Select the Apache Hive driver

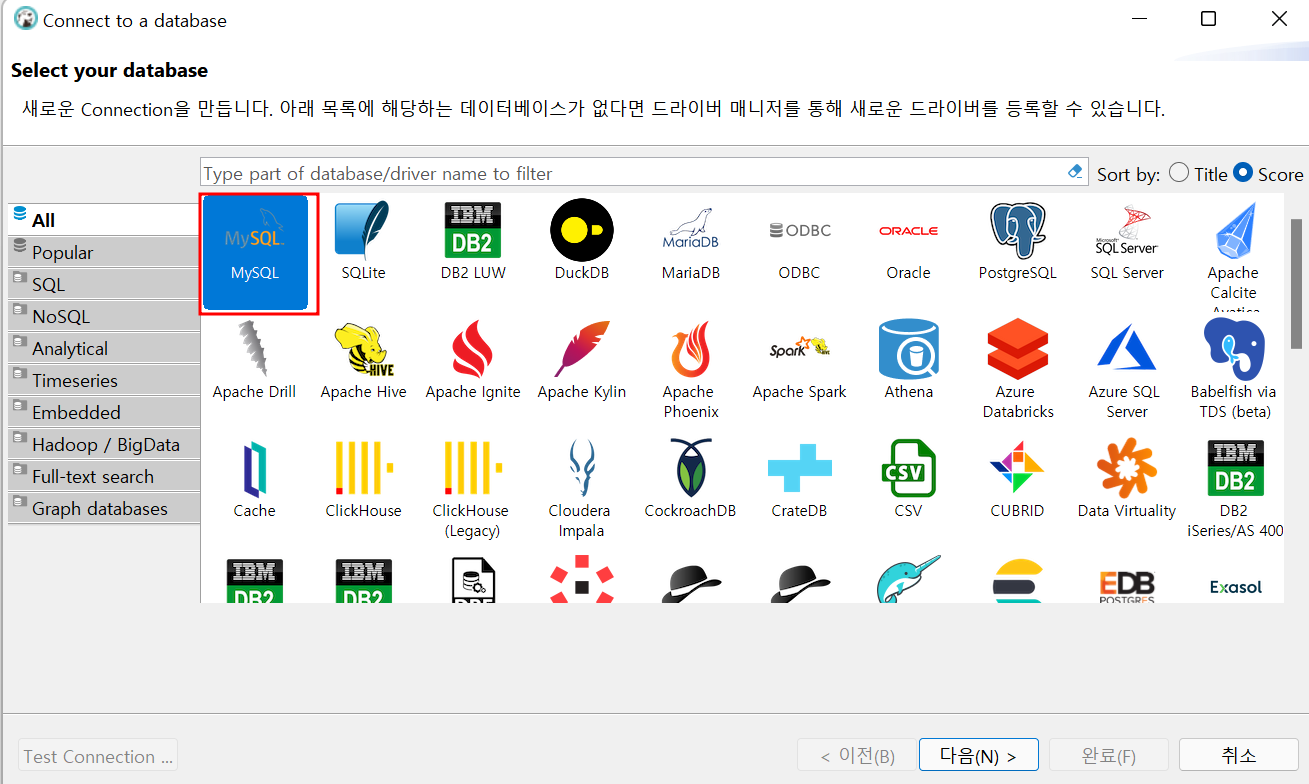[363, 360]
